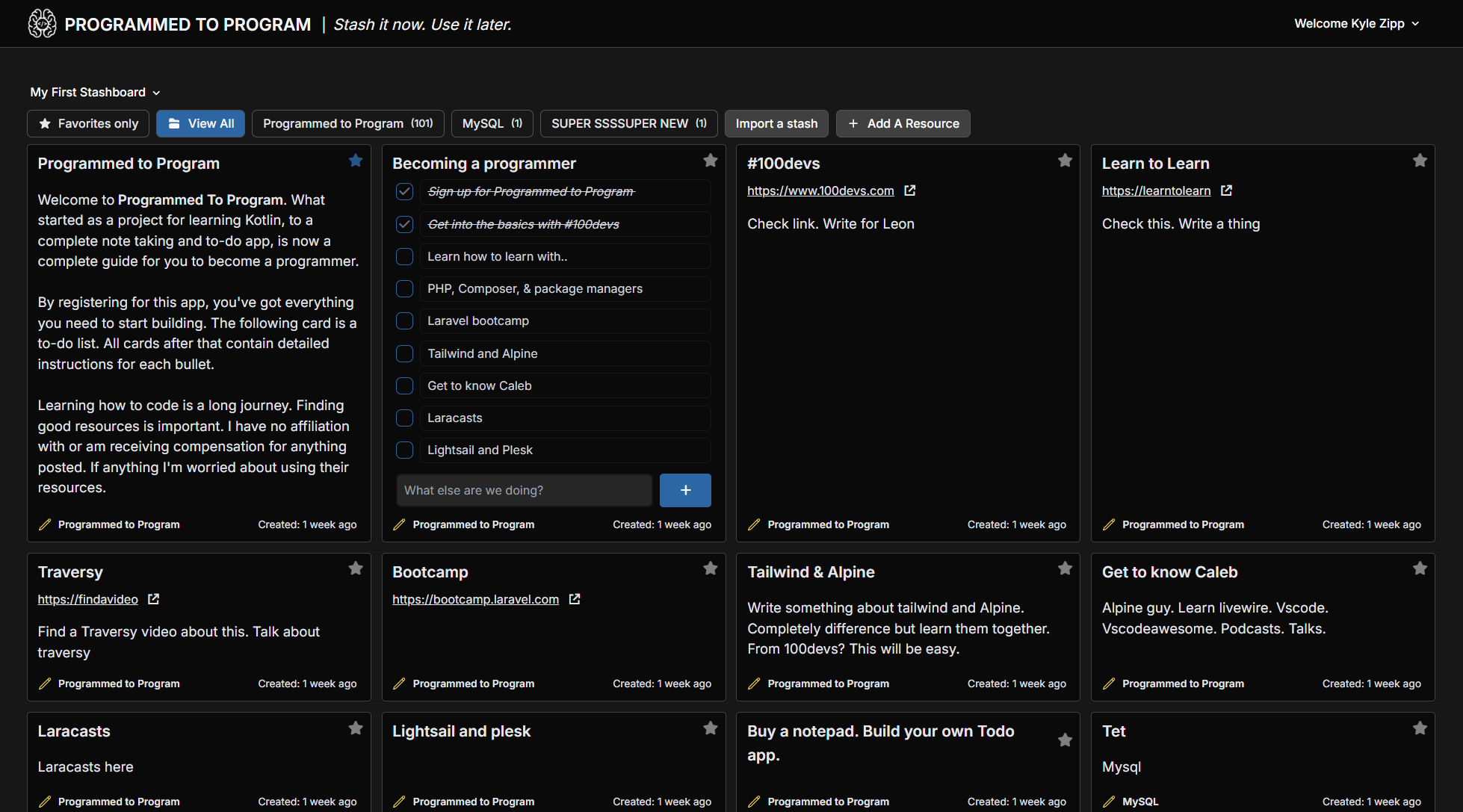
Task: Open https://bootcamp.laravel.com link
Action: (x=475, y=599)
